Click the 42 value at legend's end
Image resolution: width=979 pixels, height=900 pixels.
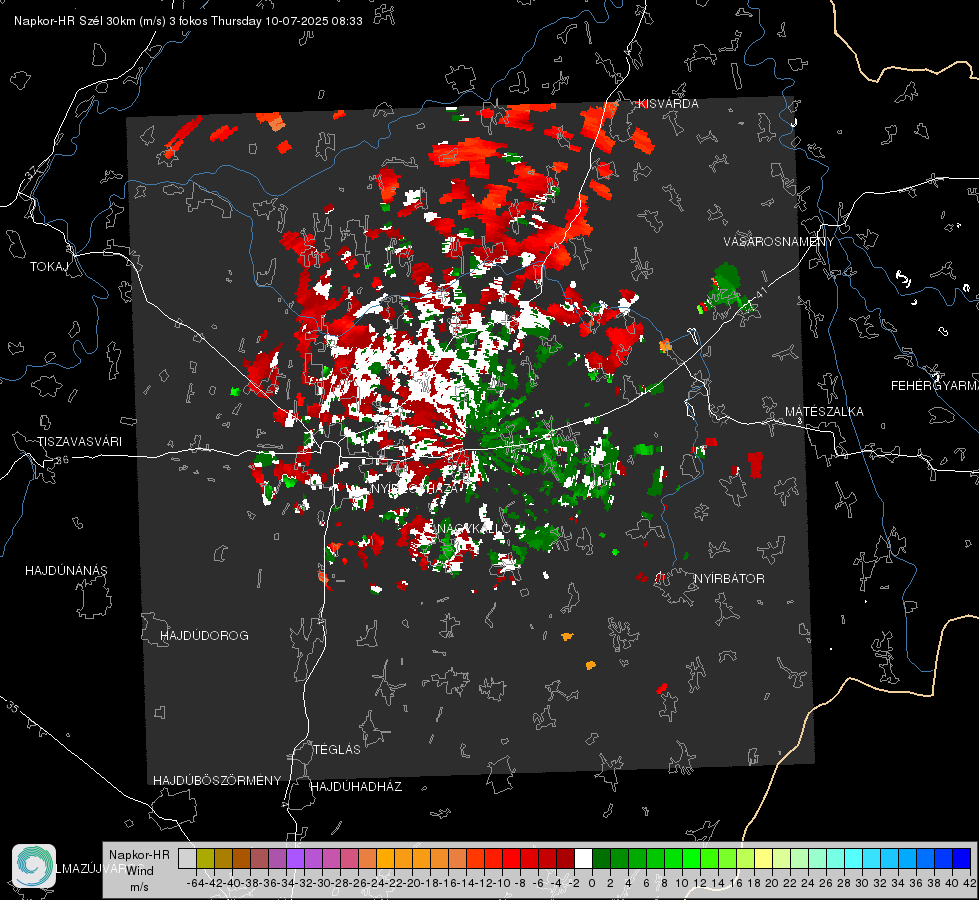point(970,883)
